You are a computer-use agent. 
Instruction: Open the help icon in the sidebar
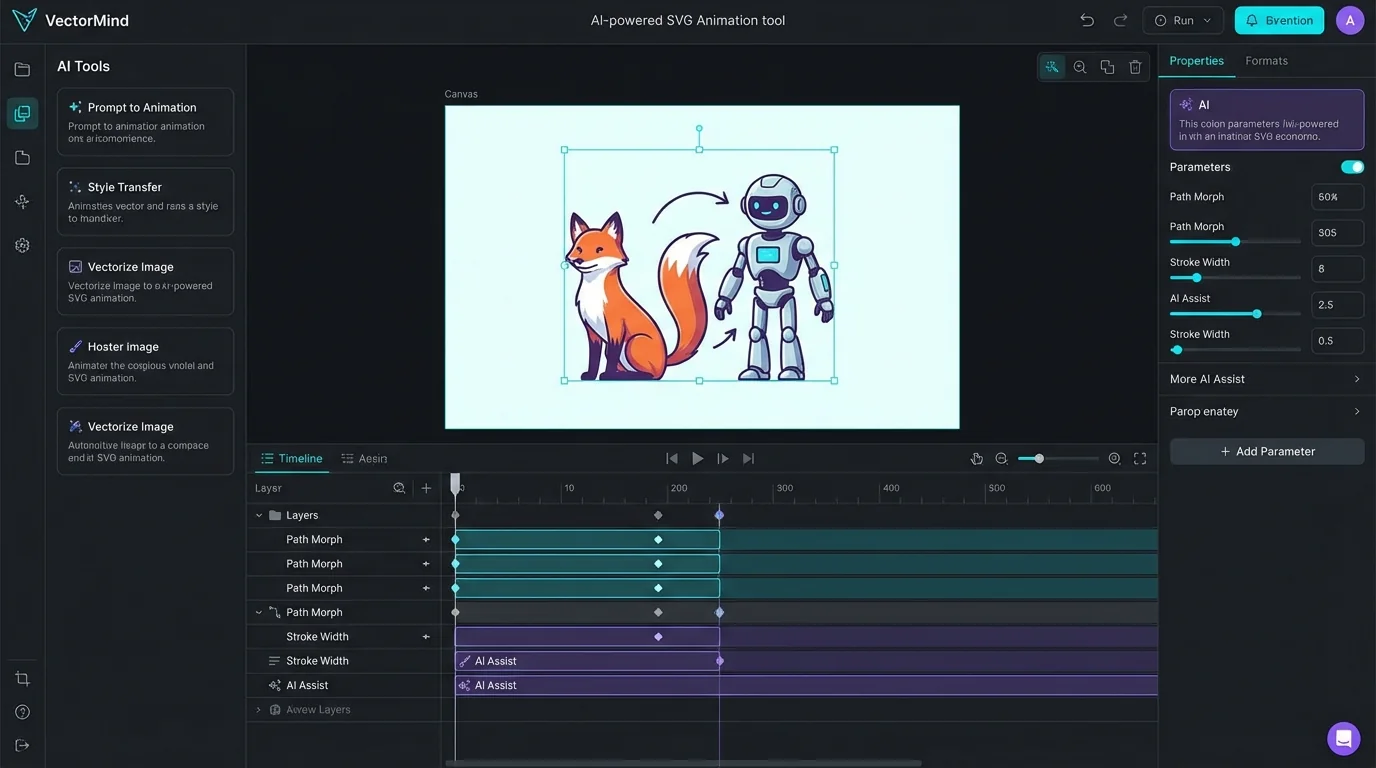click(22, 712)
